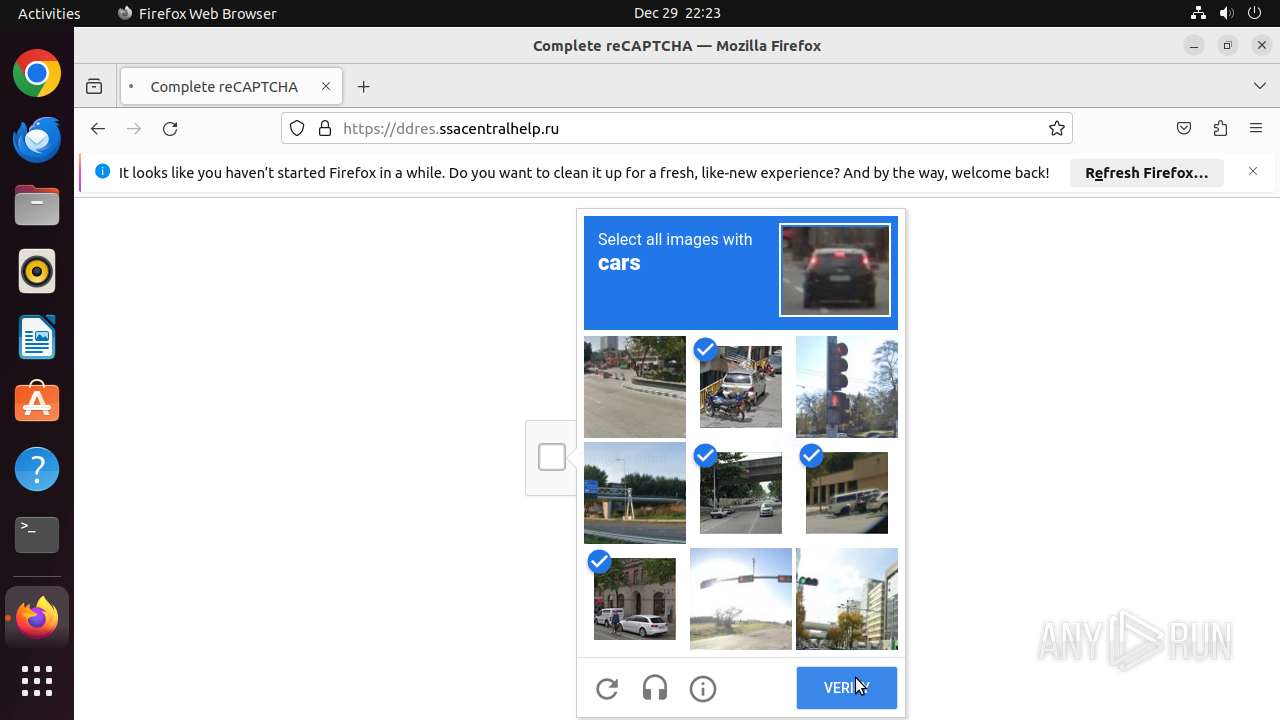Launch Rhythmbox from dock
This screenshot has width=1280, height=720.
tap(37, 272)
